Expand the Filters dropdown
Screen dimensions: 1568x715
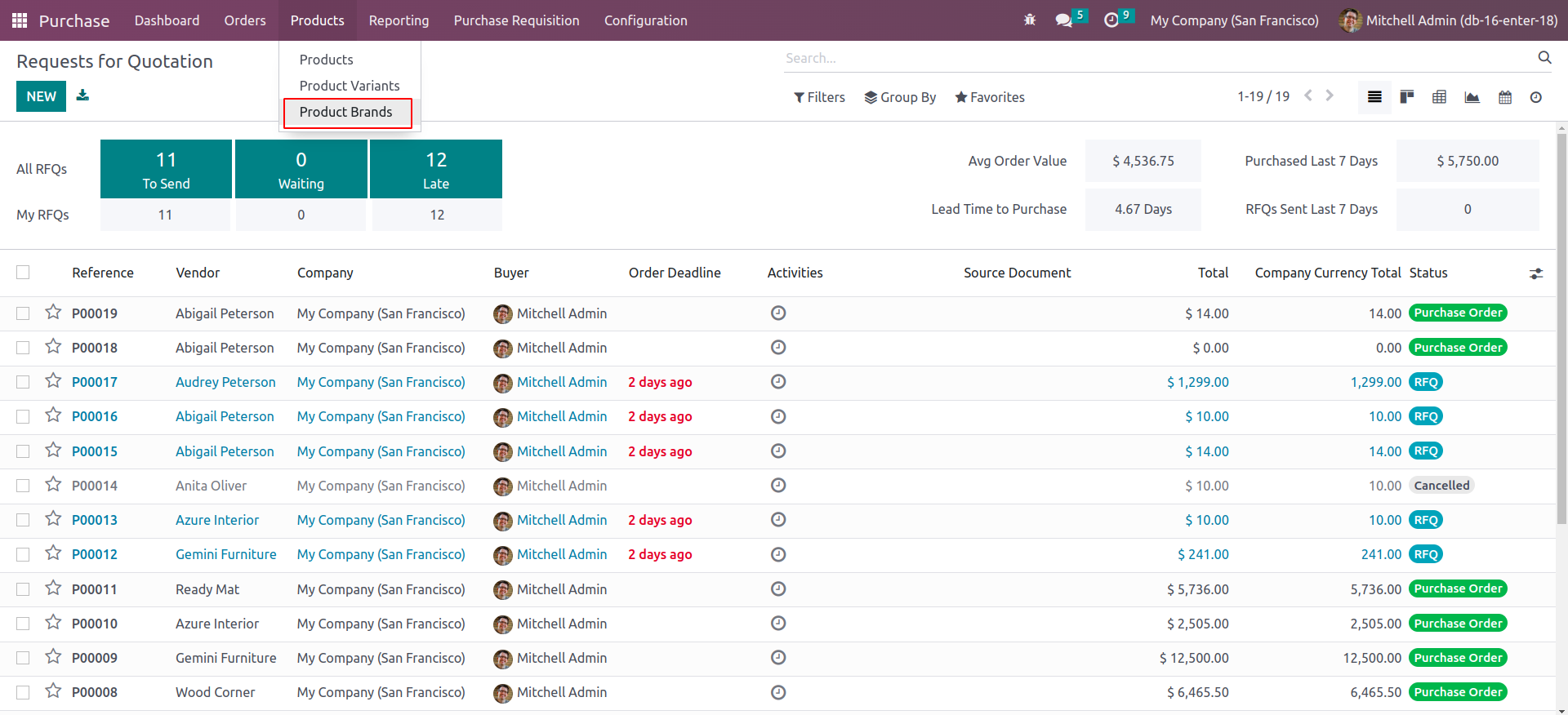[x=819, y=97]
